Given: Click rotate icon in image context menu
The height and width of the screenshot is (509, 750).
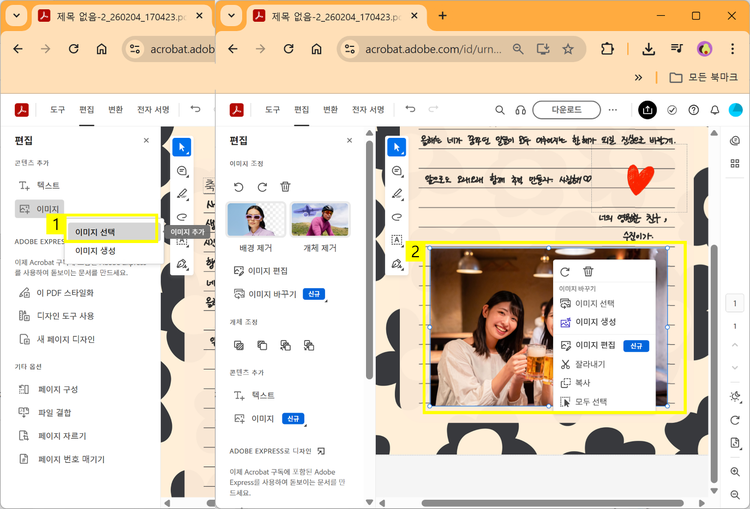Looking at the screenshot, I should point(565,272).
